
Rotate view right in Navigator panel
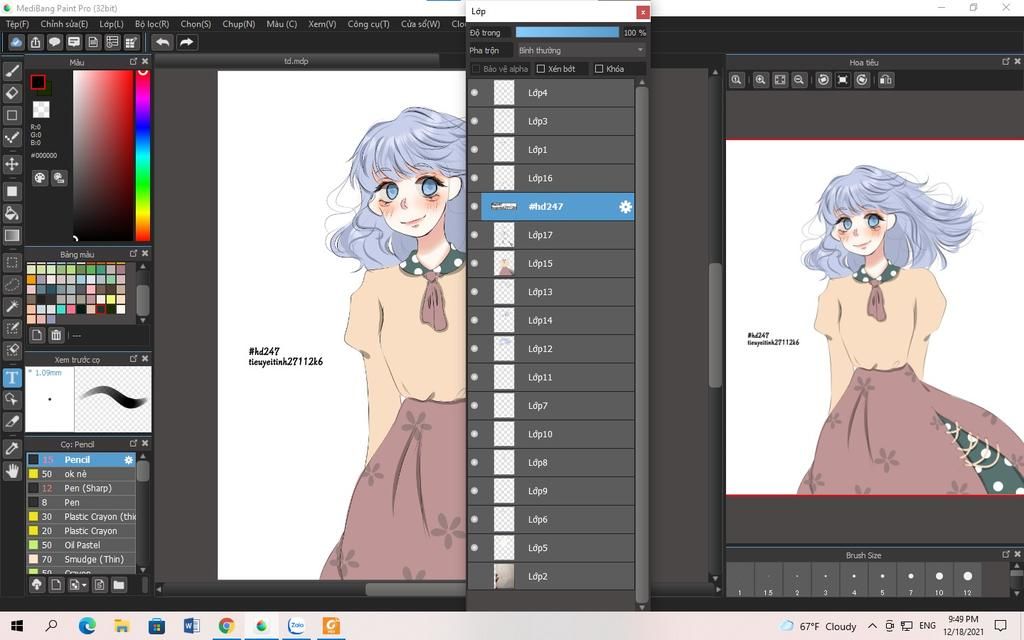tap(862, 80)
